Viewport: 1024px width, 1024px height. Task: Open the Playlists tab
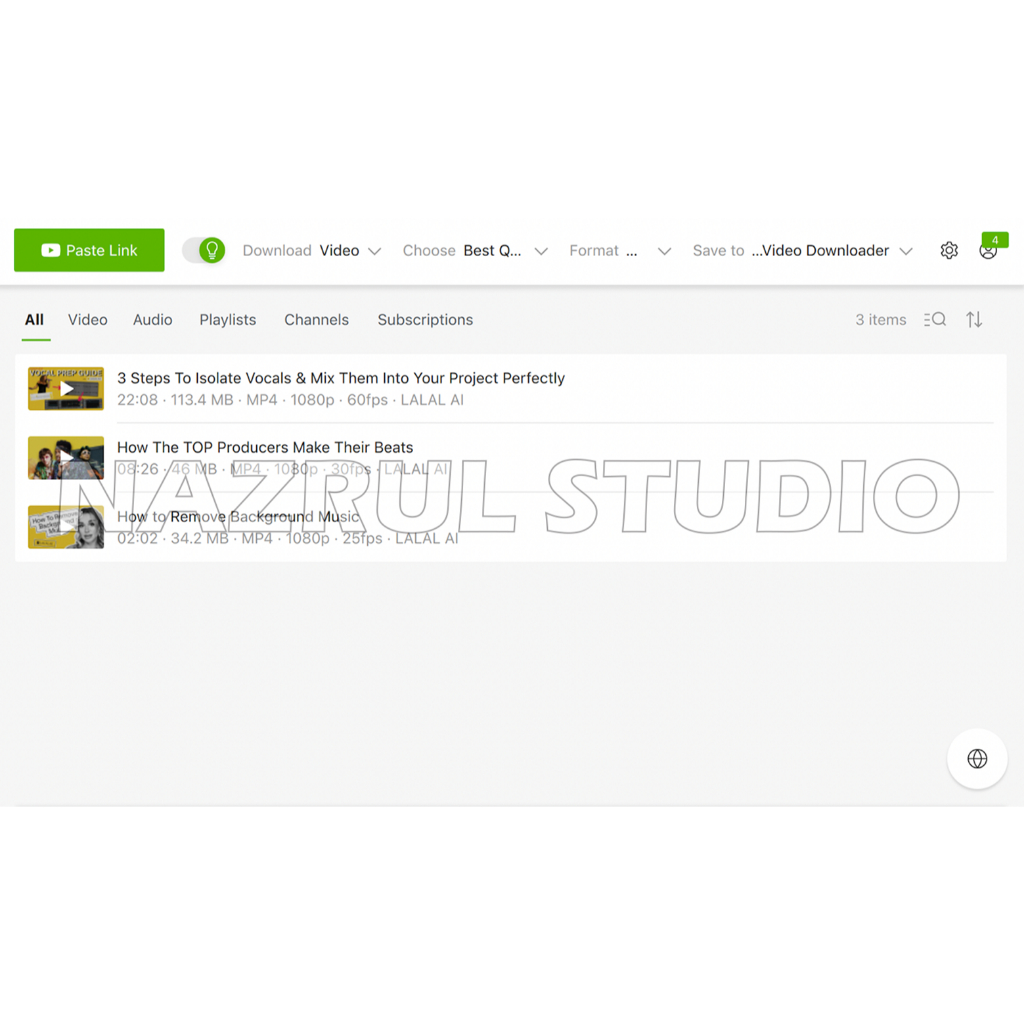tap(228, 320)
